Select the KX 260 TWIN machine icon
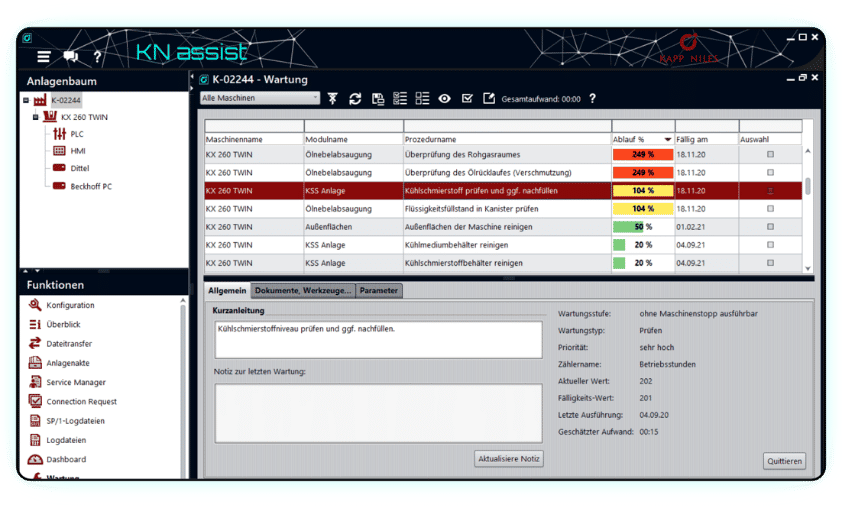Screen dimensions: 842x508 point(50,117)
